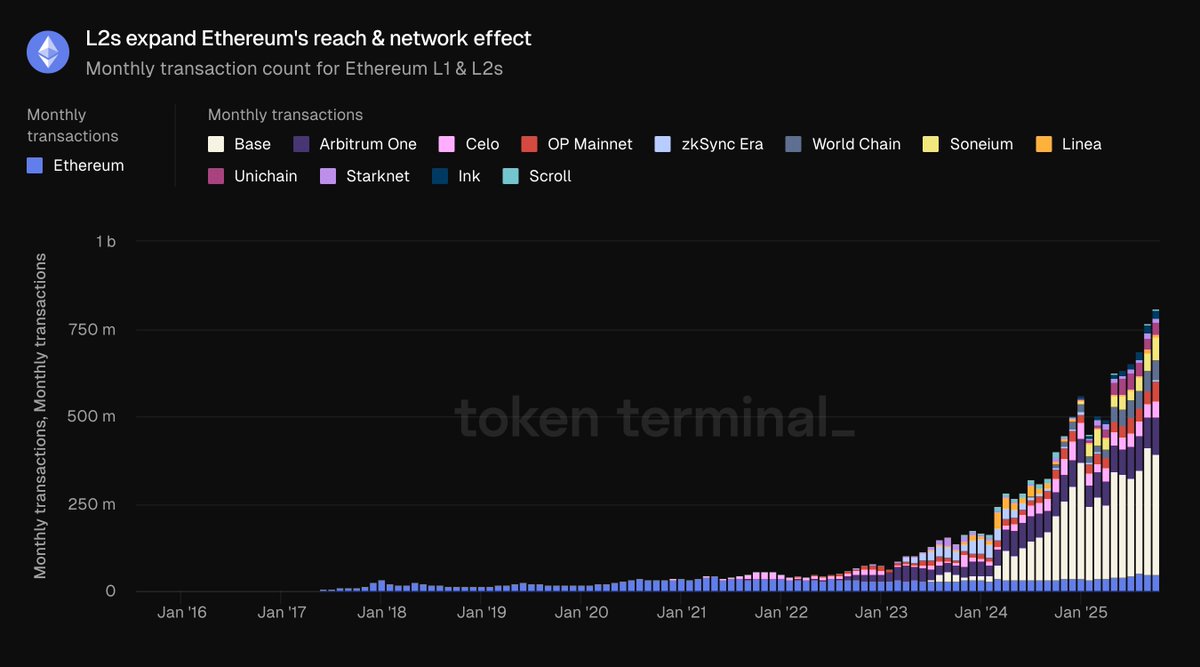Toggle Arbitrum One series in legend
1200x667 pixels.
(x=367, y=144)
